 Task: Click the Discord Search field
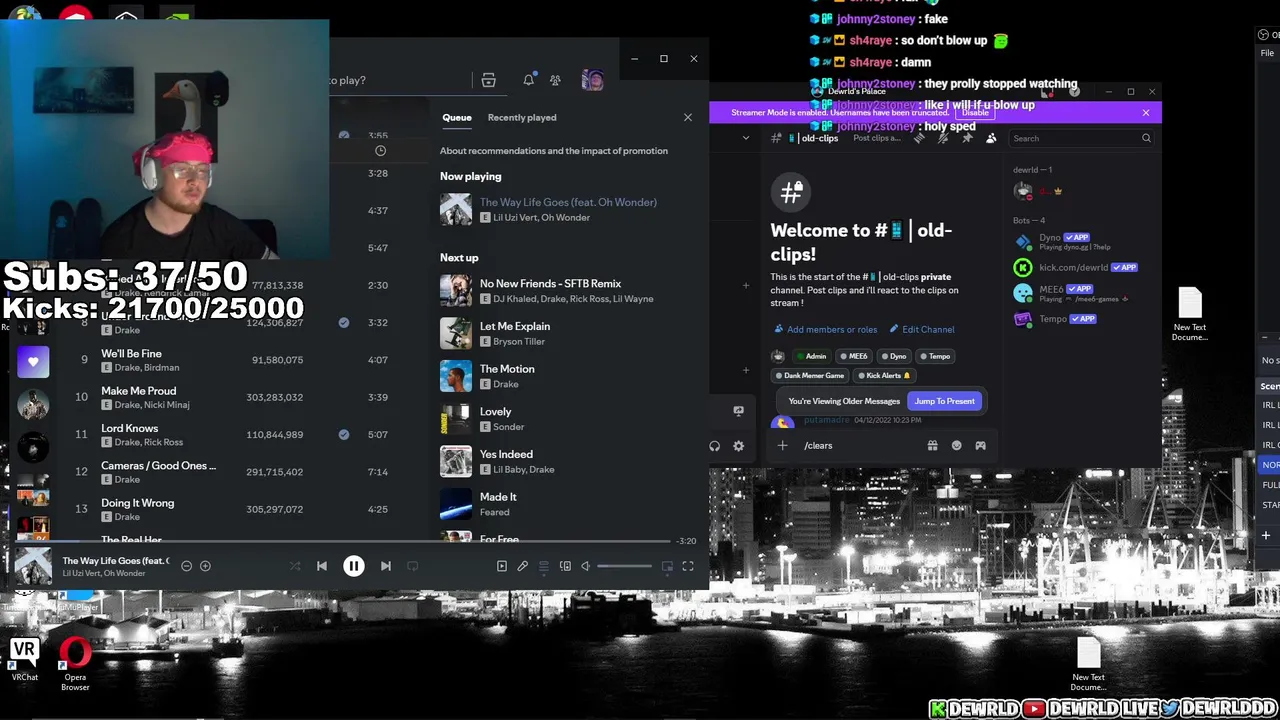pos(1082,139)
